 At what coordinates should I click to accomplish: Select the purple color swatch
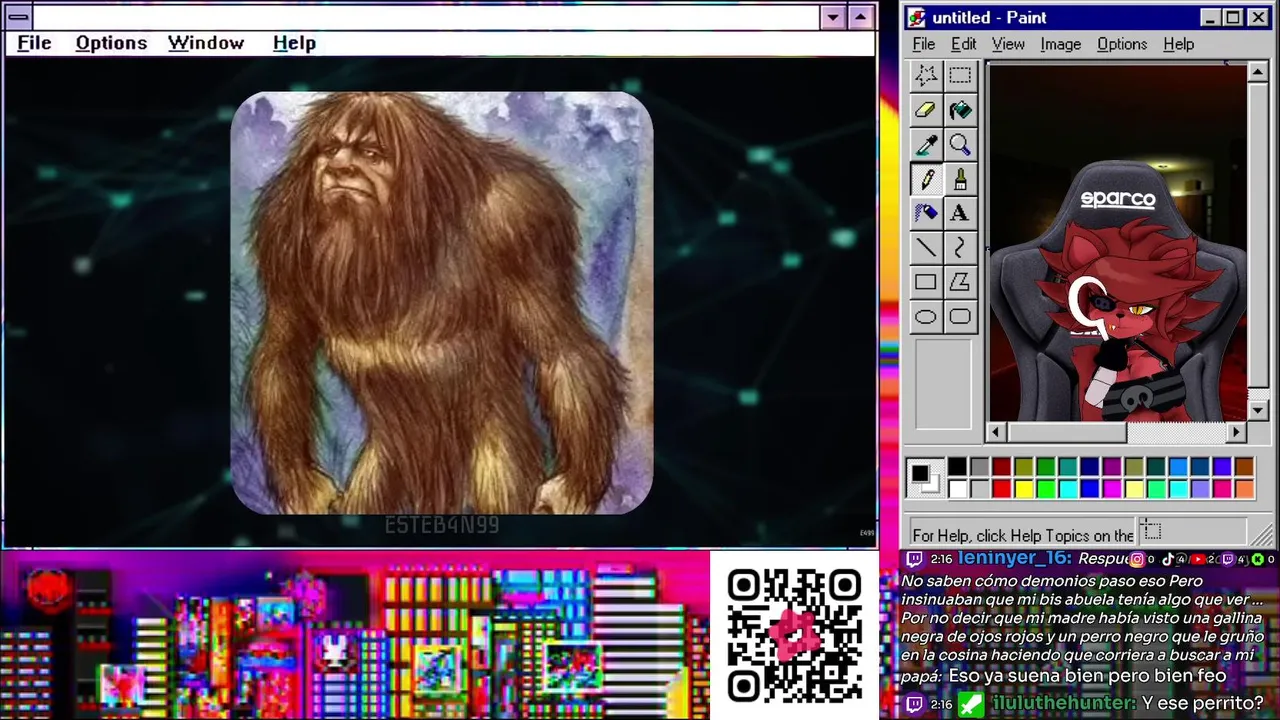pos(1111,467)
